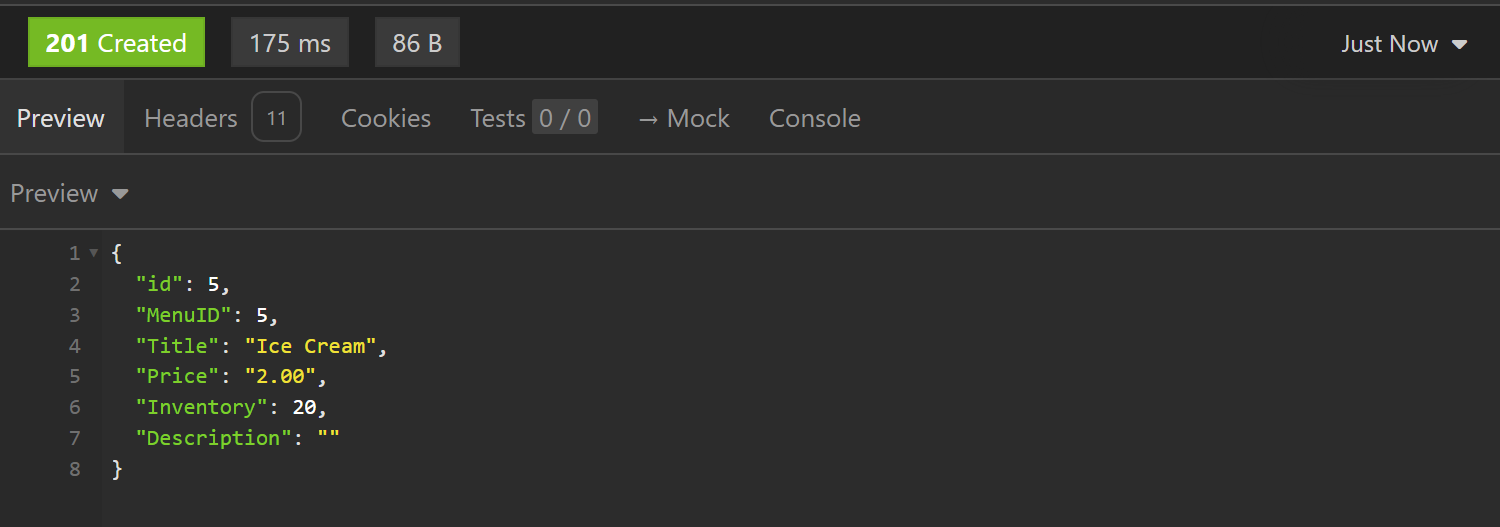Click the 175 ms response time badge
Viewport: 1500px width, 527px height.
click(290, 43)
